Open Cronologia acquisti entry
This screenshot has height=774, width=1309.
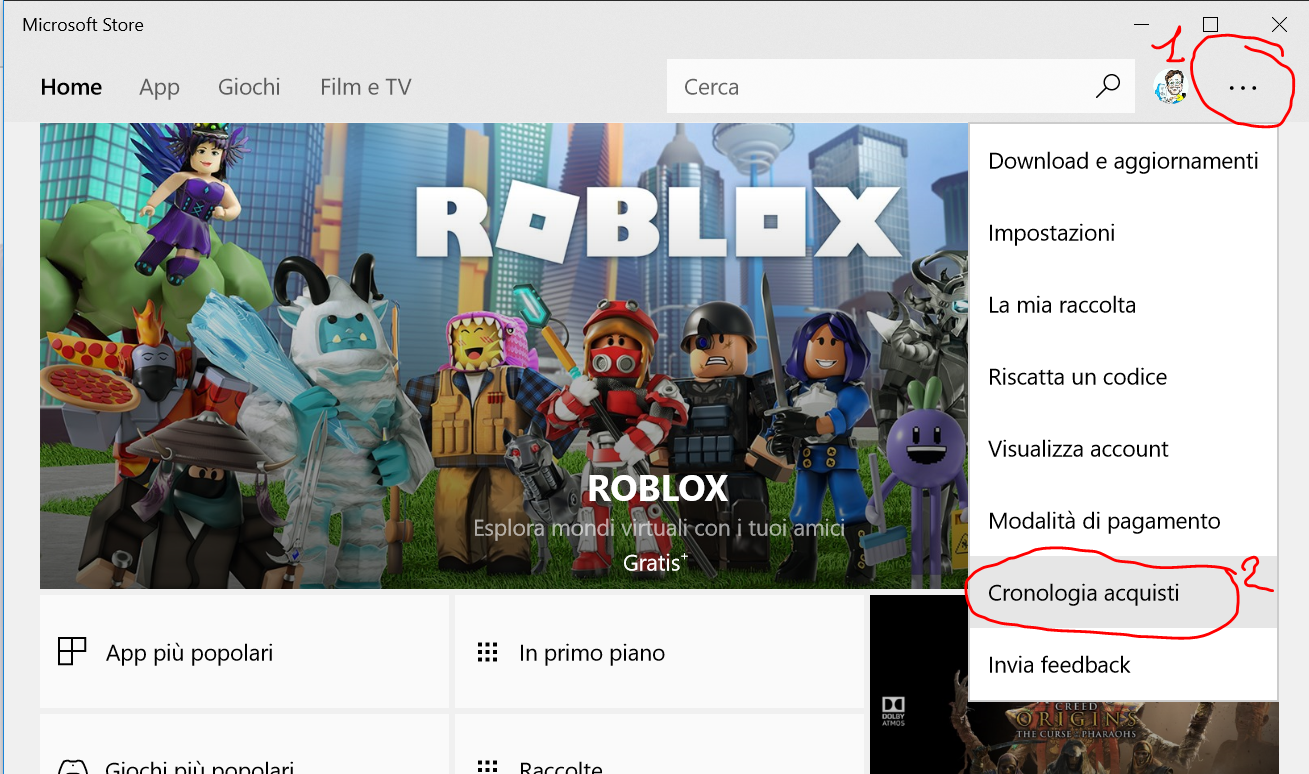click(1083, 593)
